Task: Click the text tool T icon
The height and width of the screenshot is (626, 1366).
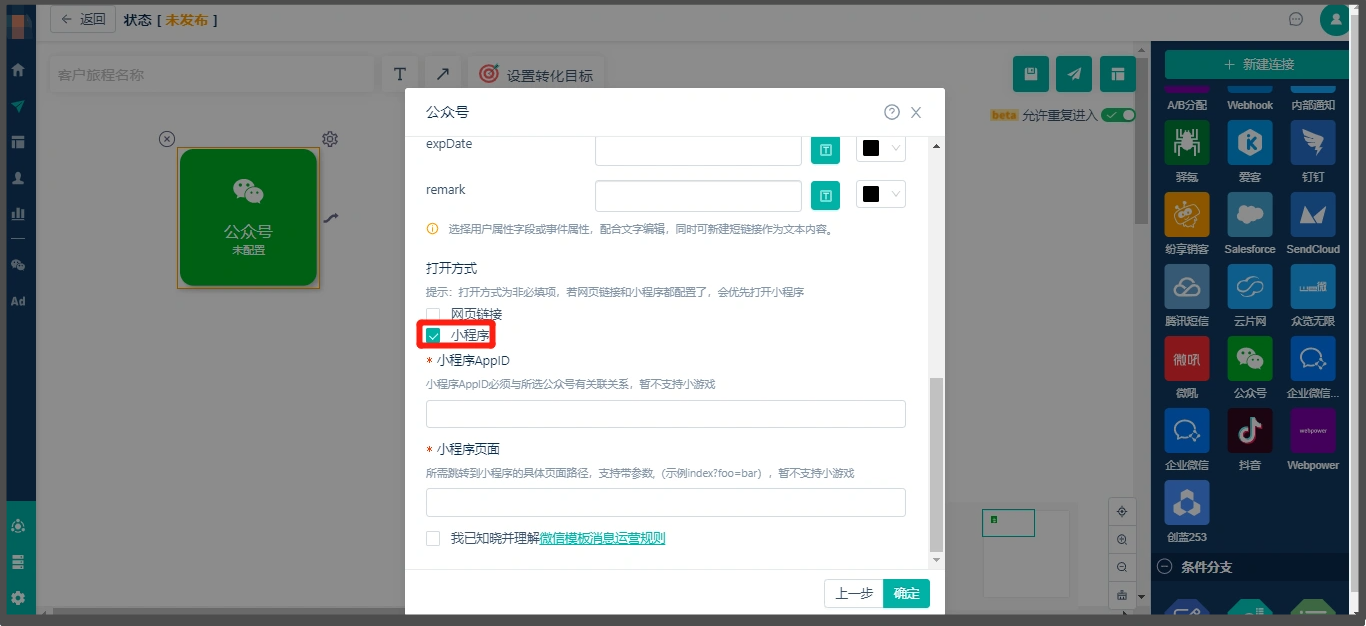Action: pos(400,74)
